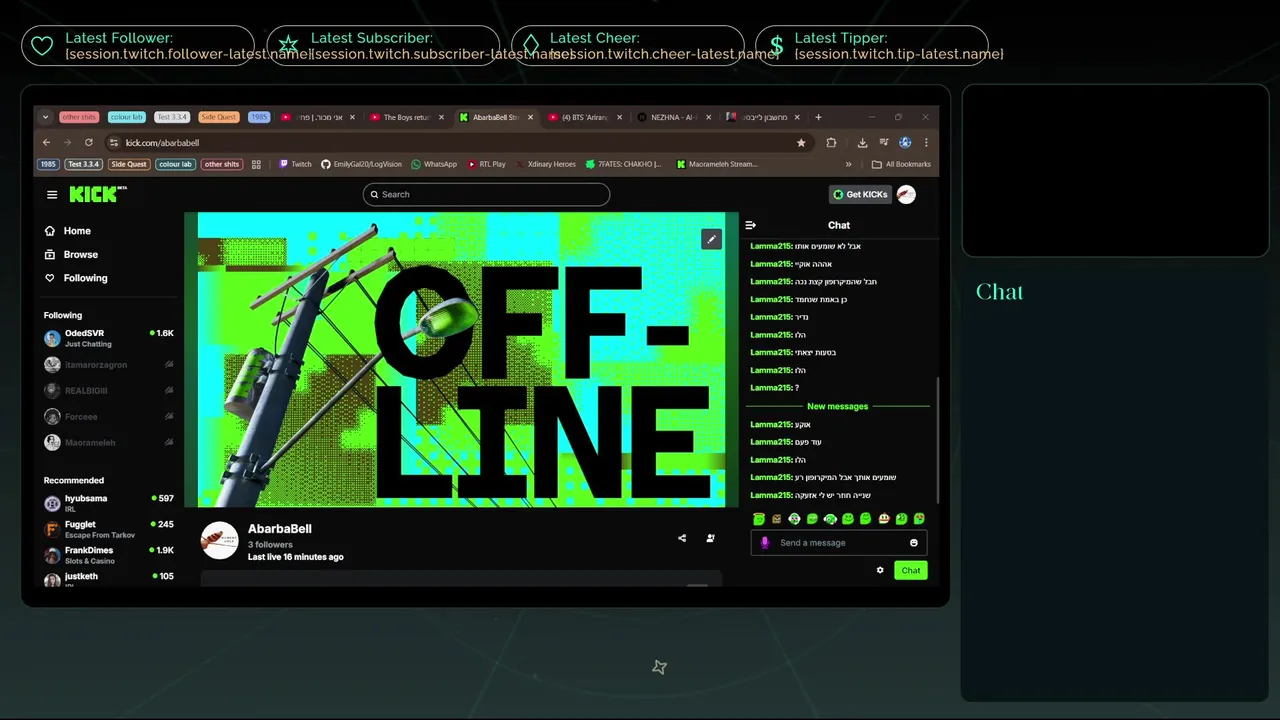1280x720 pixels.
Task: Open the RTL Play bookmark
Action: [487, 164]
